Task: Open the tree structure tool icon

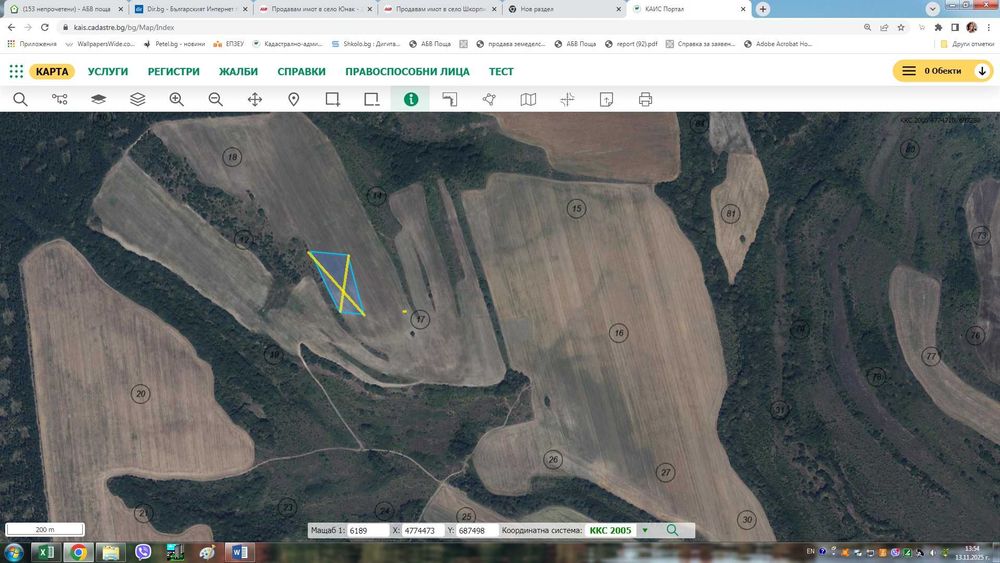Action: click(x=59, y=99)
